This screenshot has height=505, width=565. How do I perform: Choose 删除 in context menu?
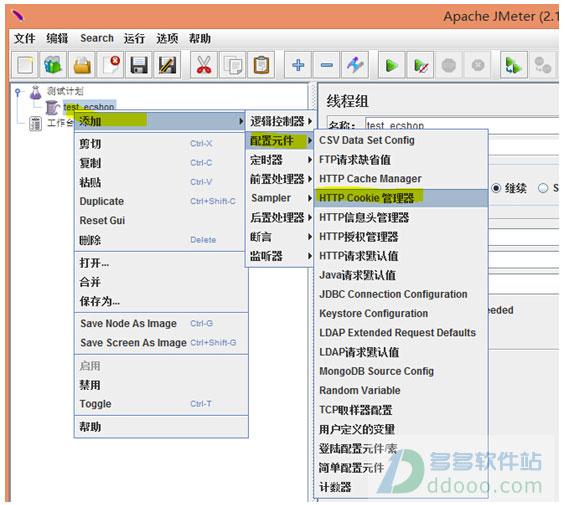point(161,240)
